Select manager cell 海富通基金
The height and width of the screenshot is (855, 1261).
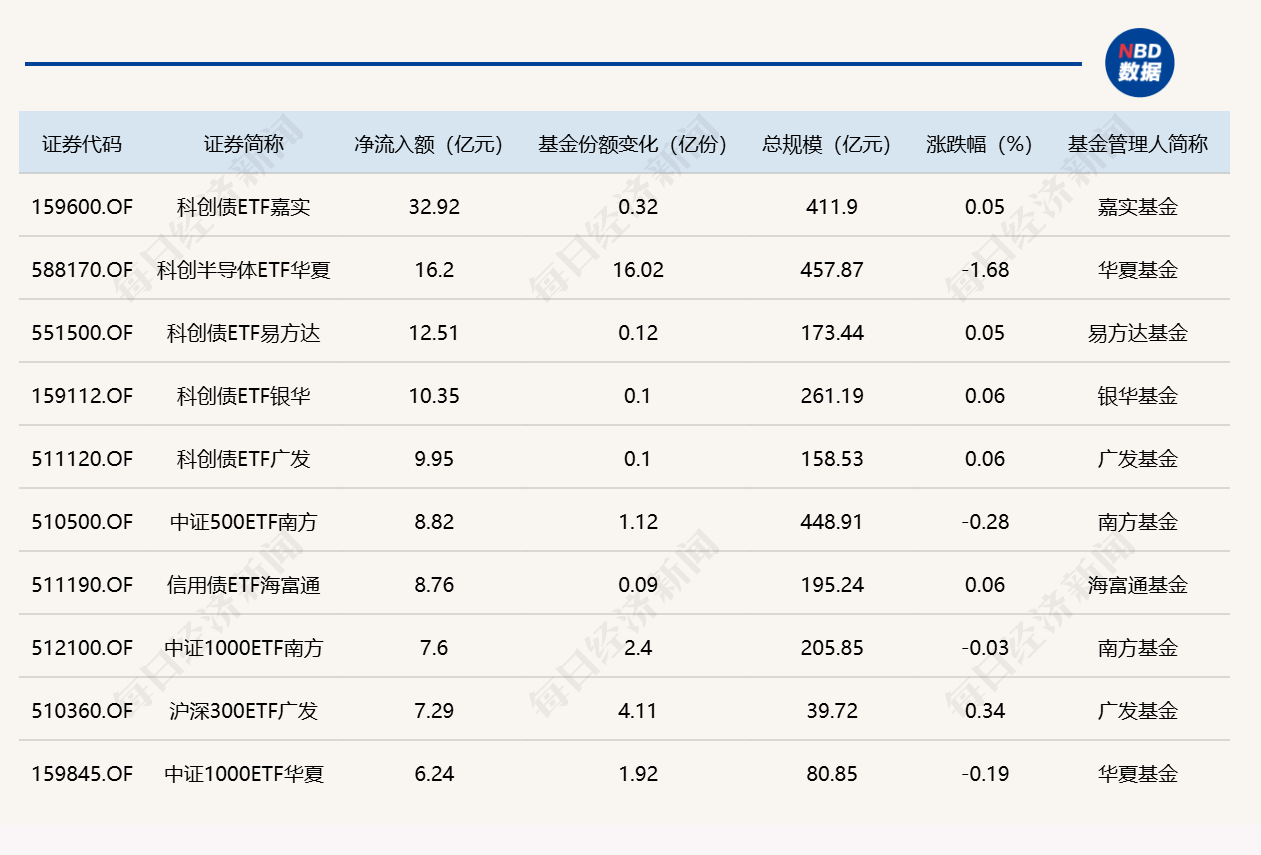point(1138,585)
